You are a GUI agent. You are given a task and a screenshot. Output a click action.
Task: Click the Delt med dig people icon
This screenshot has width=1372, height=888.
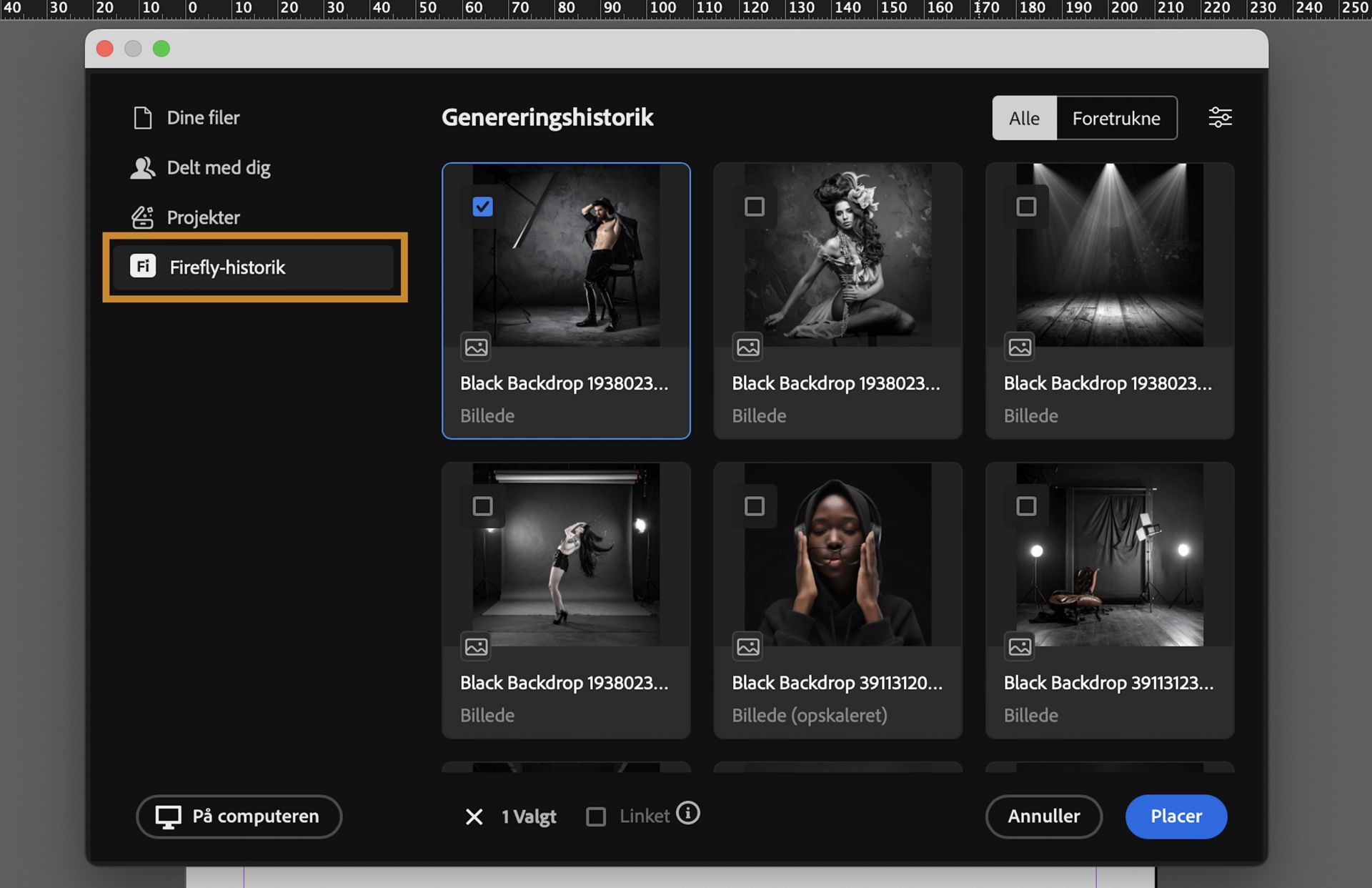point(143,167)
